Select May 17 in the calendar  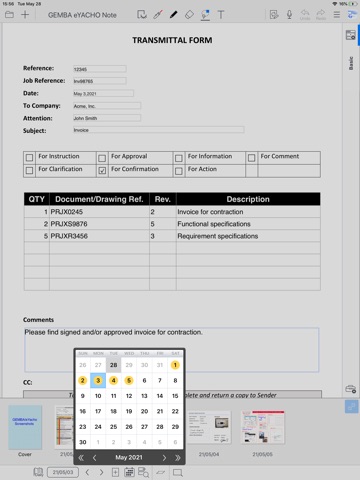coord(98,411)
